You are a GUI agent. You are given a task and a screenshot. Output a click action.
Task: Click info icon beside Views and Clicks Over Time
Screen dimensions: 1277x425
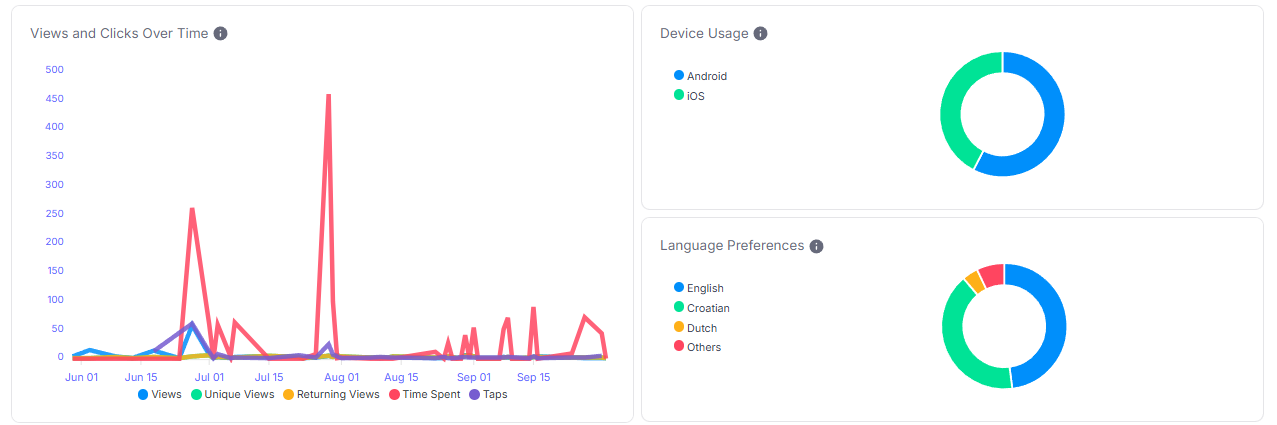[x=221, y=33]
